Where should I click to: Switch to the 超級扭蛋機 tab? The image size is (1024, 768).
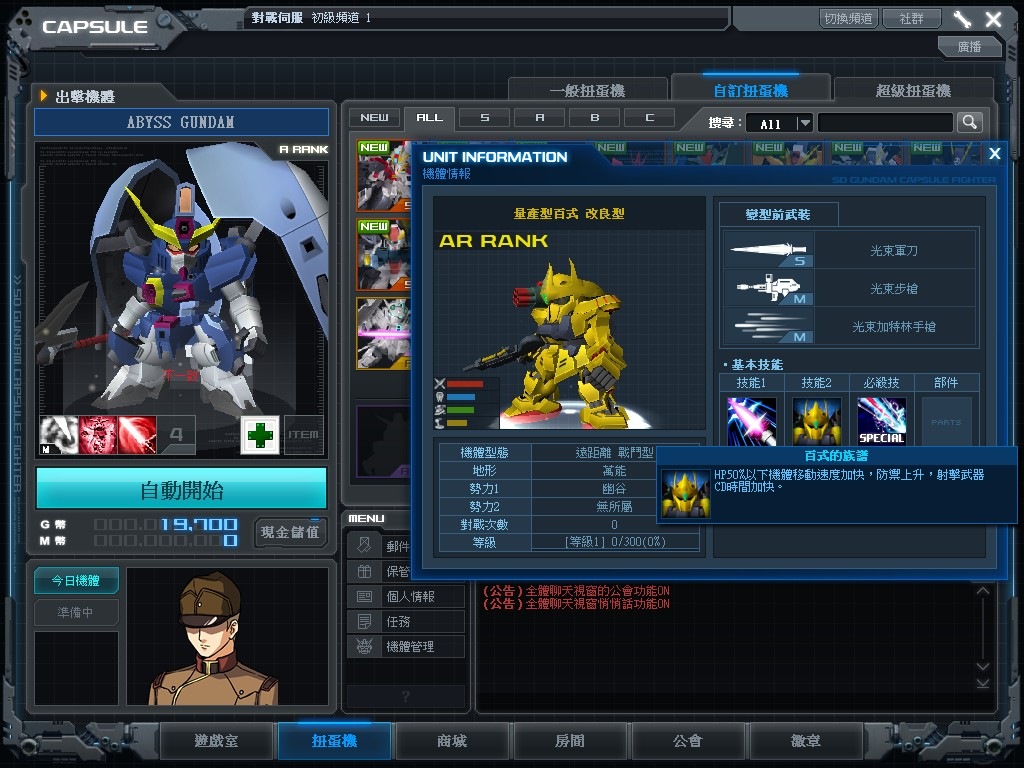point(914,91)
